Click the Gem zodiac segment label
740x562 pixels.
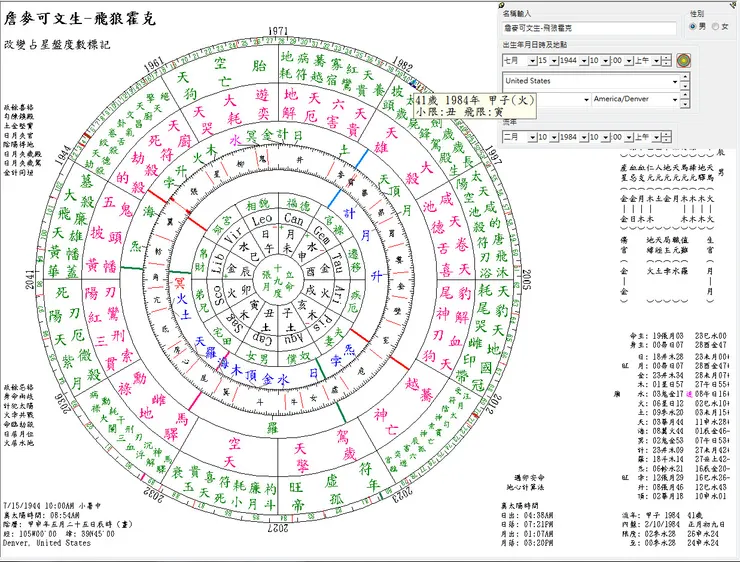tap(321, 235)
